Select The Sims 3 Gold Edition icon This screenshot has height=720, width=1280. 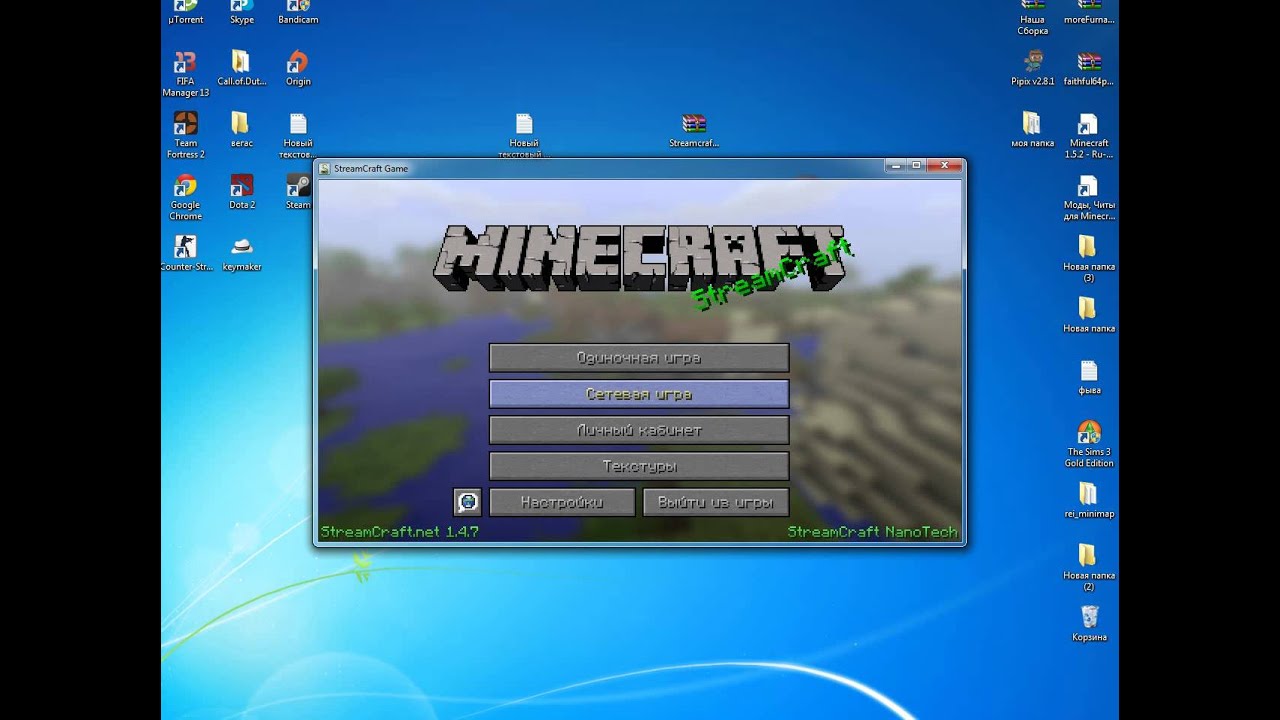(1089, 444)
